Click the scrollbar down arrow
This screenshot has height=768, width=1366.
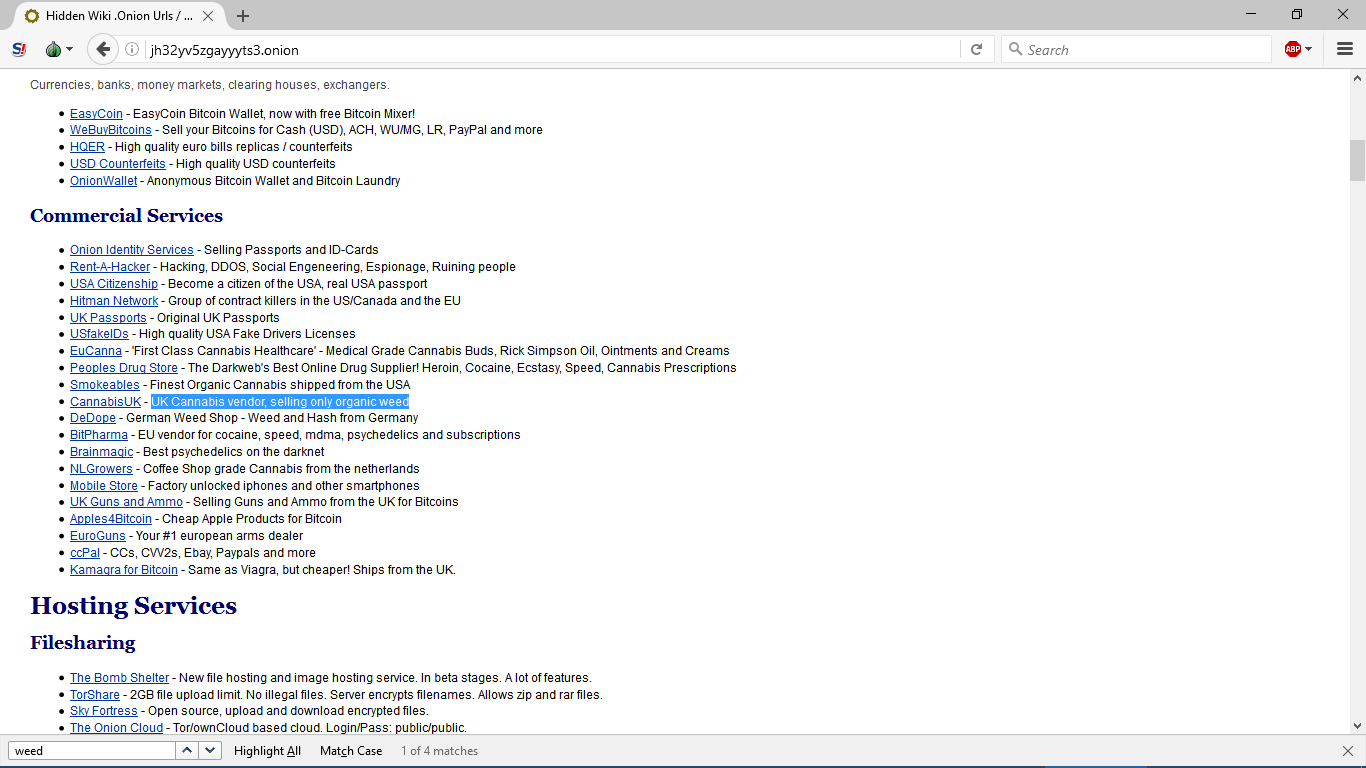(1357, 726)
